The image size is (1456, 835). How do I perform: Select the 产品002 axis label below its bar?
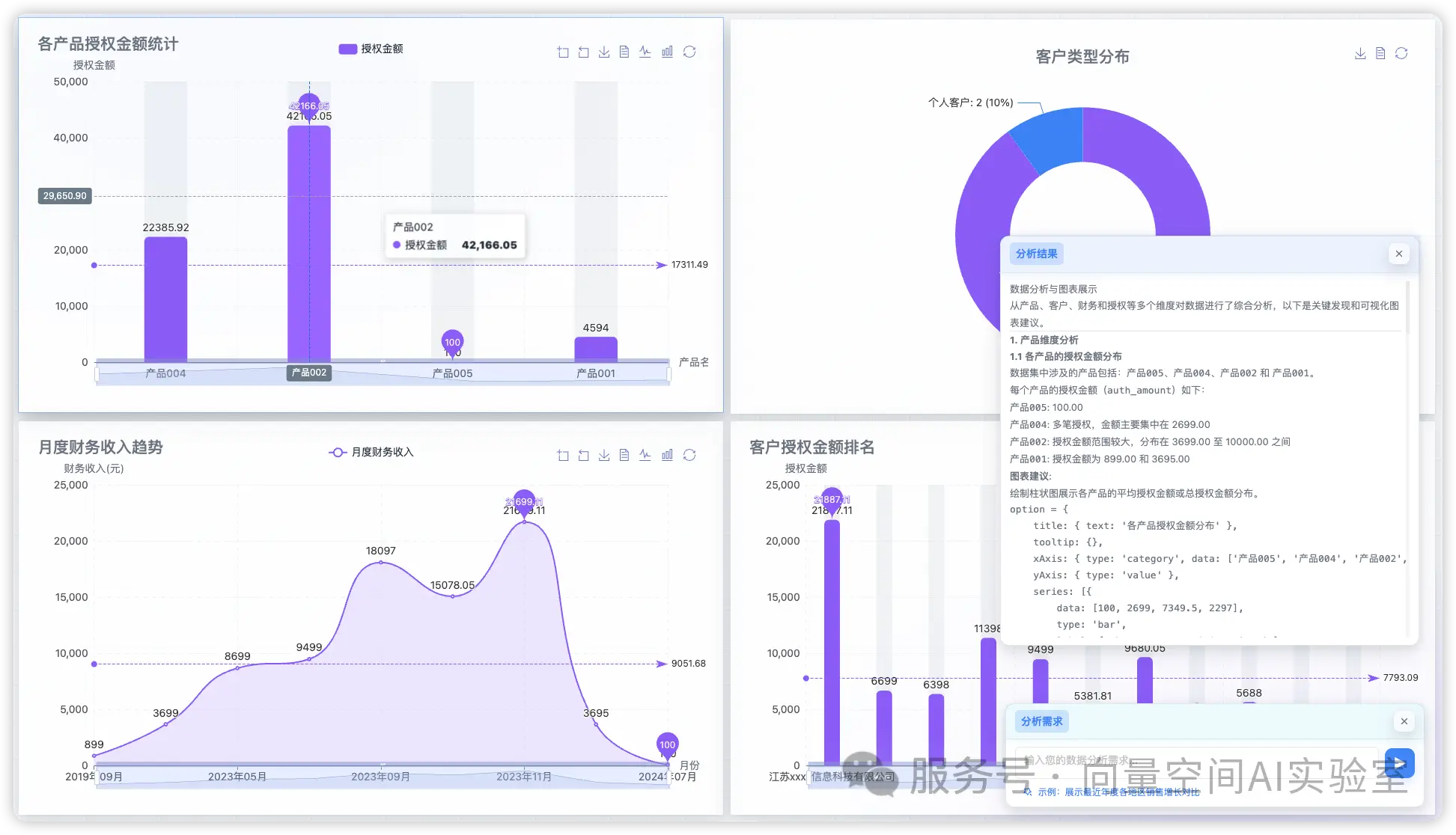309,372
